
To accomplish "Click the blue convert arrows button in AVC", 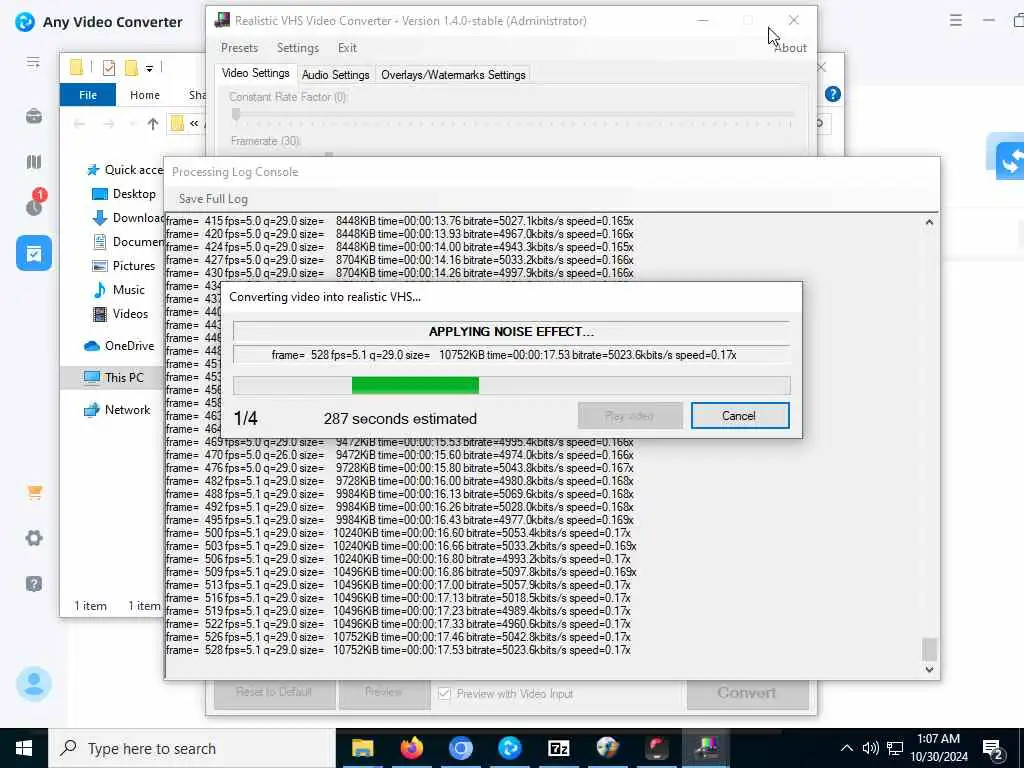I will 1010,161.
